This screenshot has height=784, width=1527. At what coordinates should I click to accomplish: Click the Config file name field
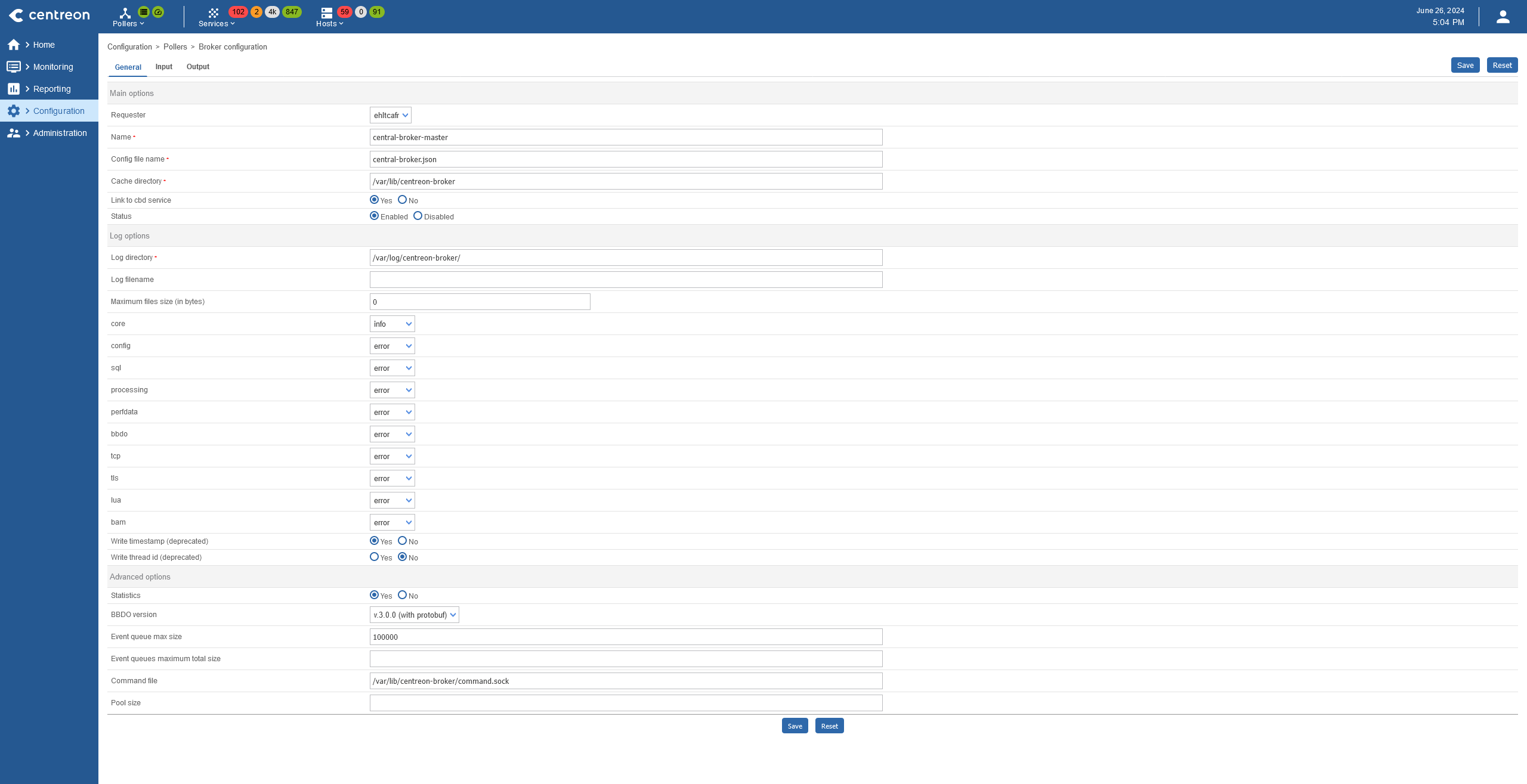626,159
